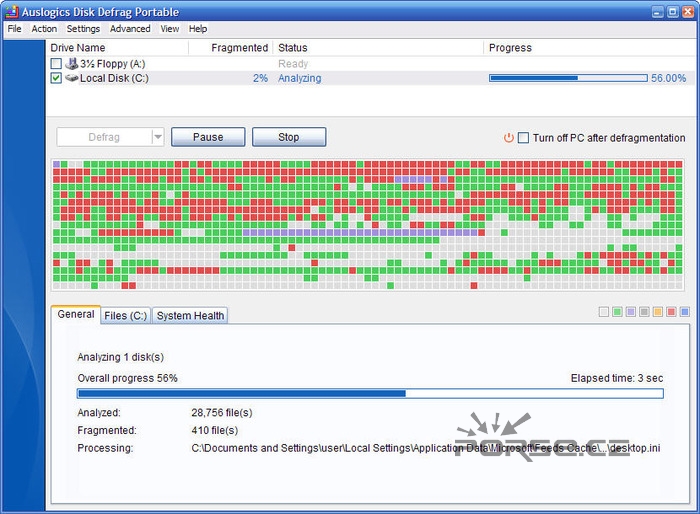Image resolution: width=700 pixels, height=514 pixels.
Task: Open the Action menu
Action: (44, 29)
